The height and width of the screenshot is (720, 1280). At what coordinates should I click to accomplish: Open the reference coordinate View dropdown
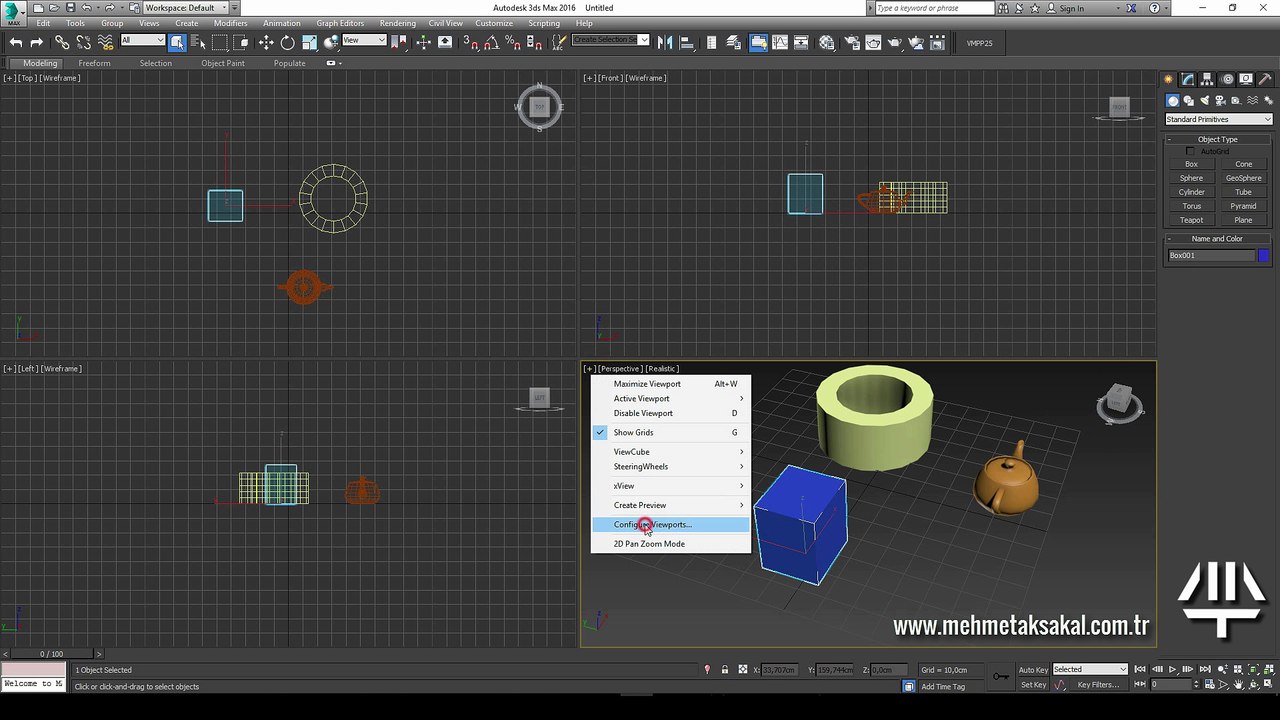[364, 40]
